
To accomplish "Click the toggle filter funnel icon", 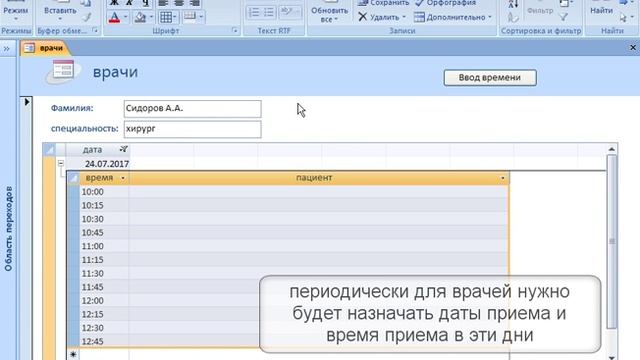I will [x=563, y=17].
